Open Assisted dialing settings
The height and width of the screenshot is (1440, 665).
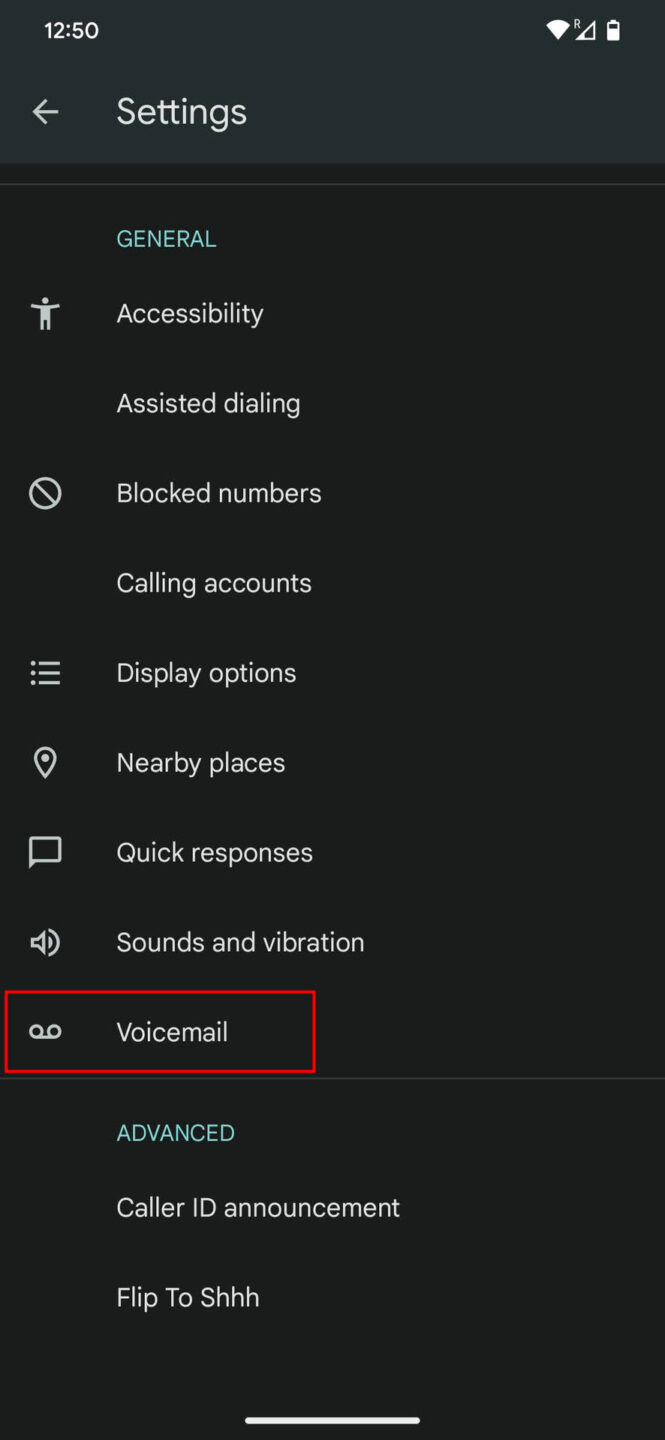tap(208, 403)
